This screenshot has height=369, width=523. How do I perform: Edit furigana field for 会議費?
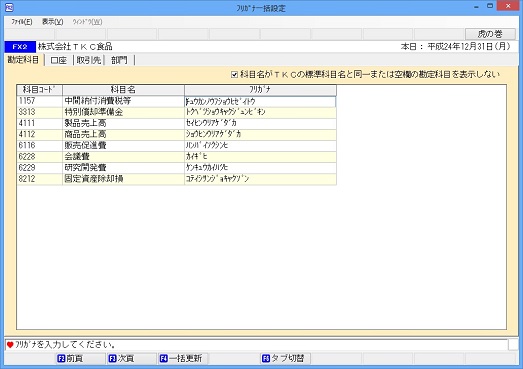(260, 156)
